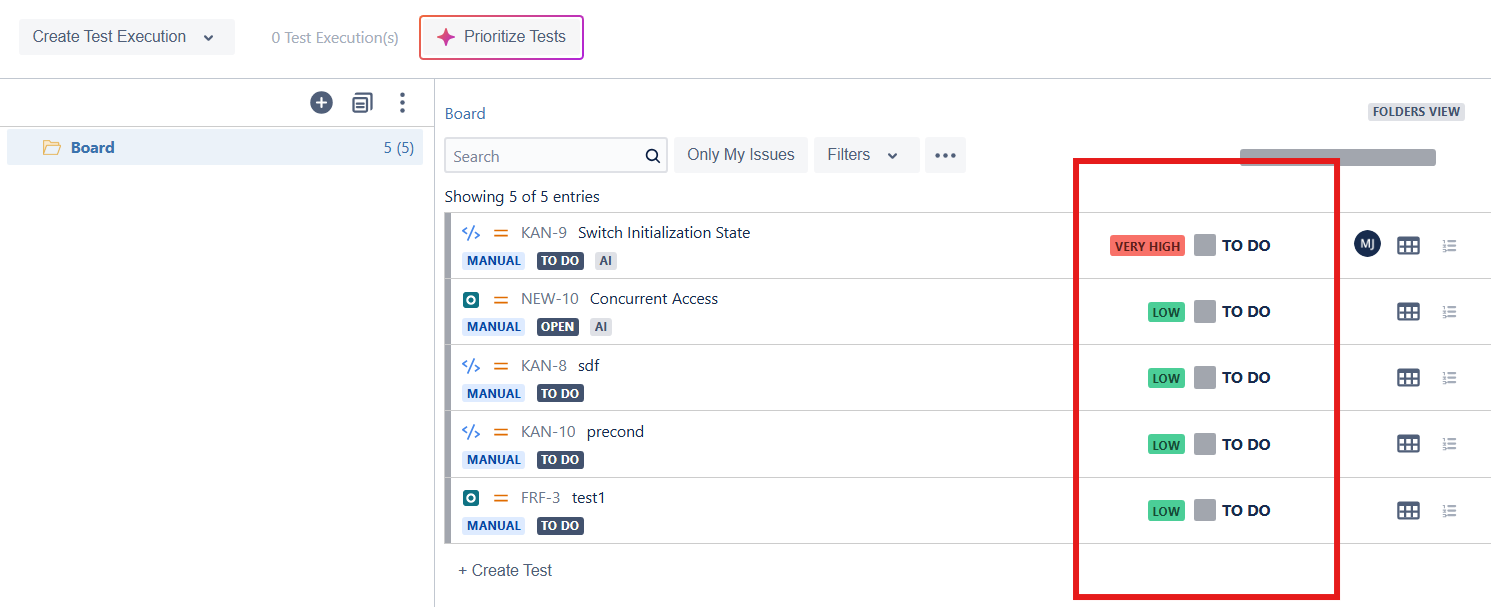The width and height of the screenshot is (1491, 607).
Task: Open the vertical three-dot folder menu
Action: point(402,102)
